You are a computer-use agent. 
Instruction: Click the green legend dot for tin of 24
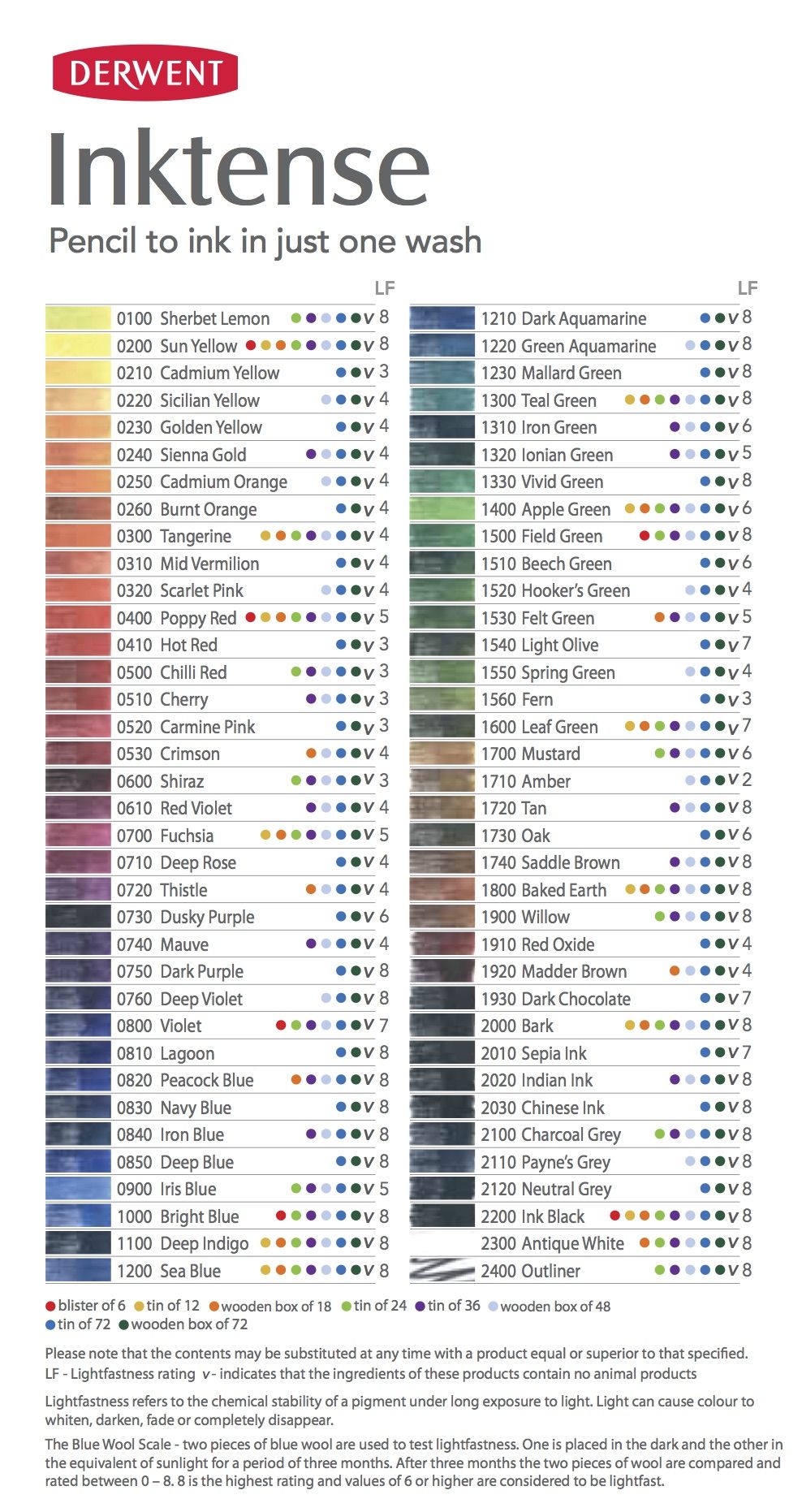[x=347, y=1307]
